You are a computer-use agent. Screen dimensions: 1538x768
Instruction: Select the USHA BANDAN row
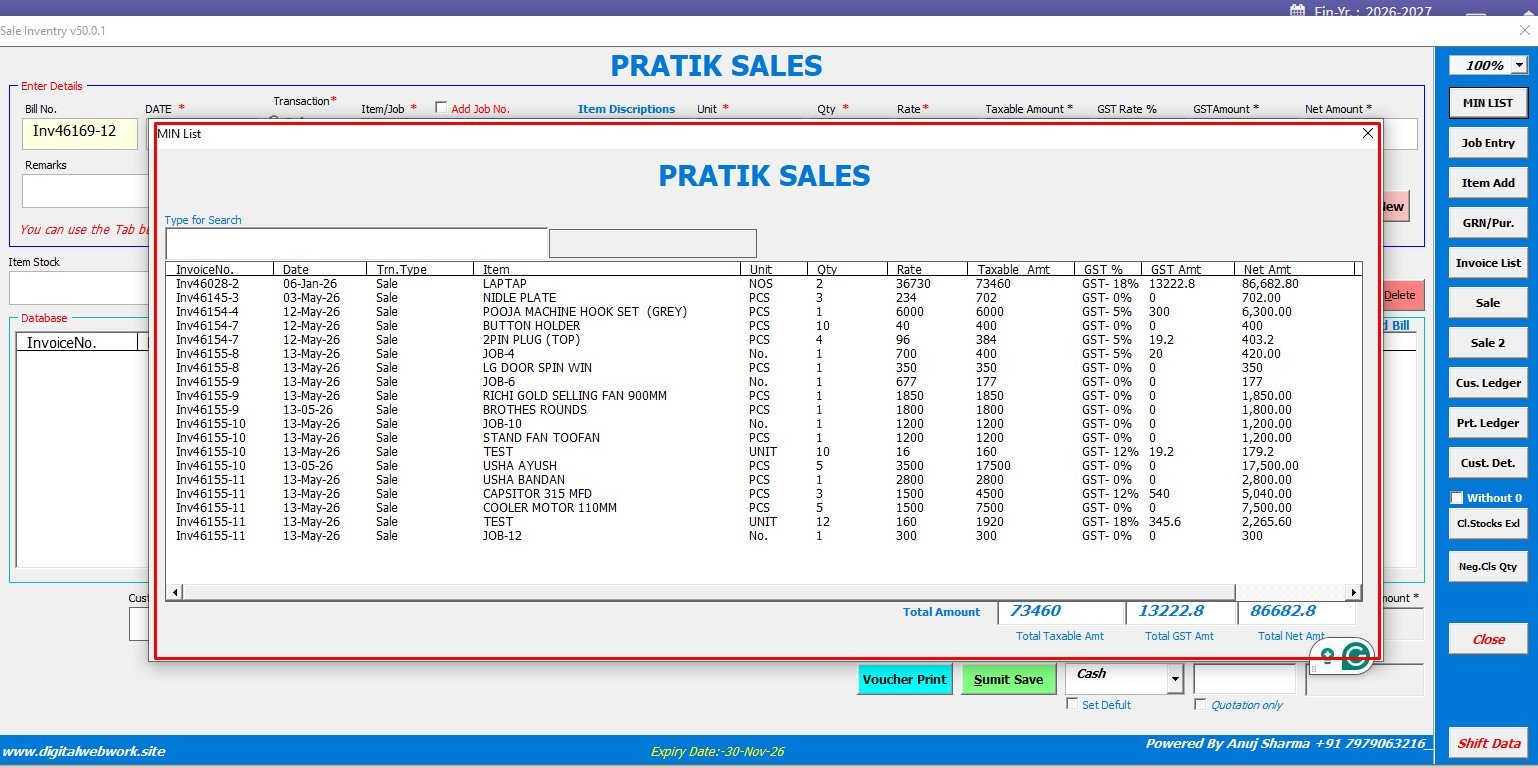(764, 480)
